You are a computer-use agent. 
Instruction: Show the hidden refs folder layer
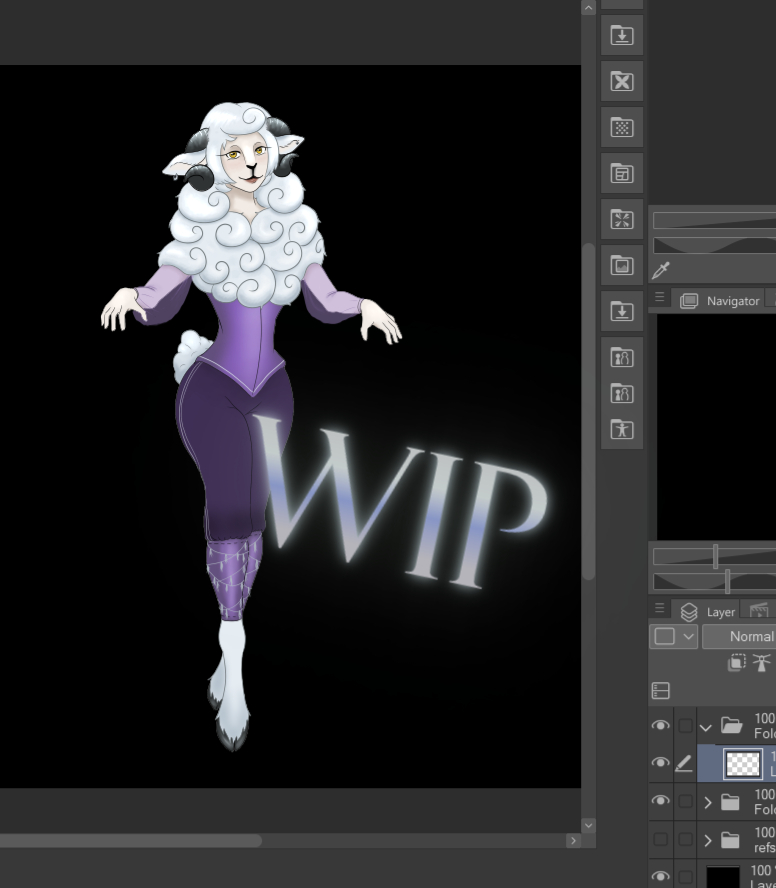[660, 840]
